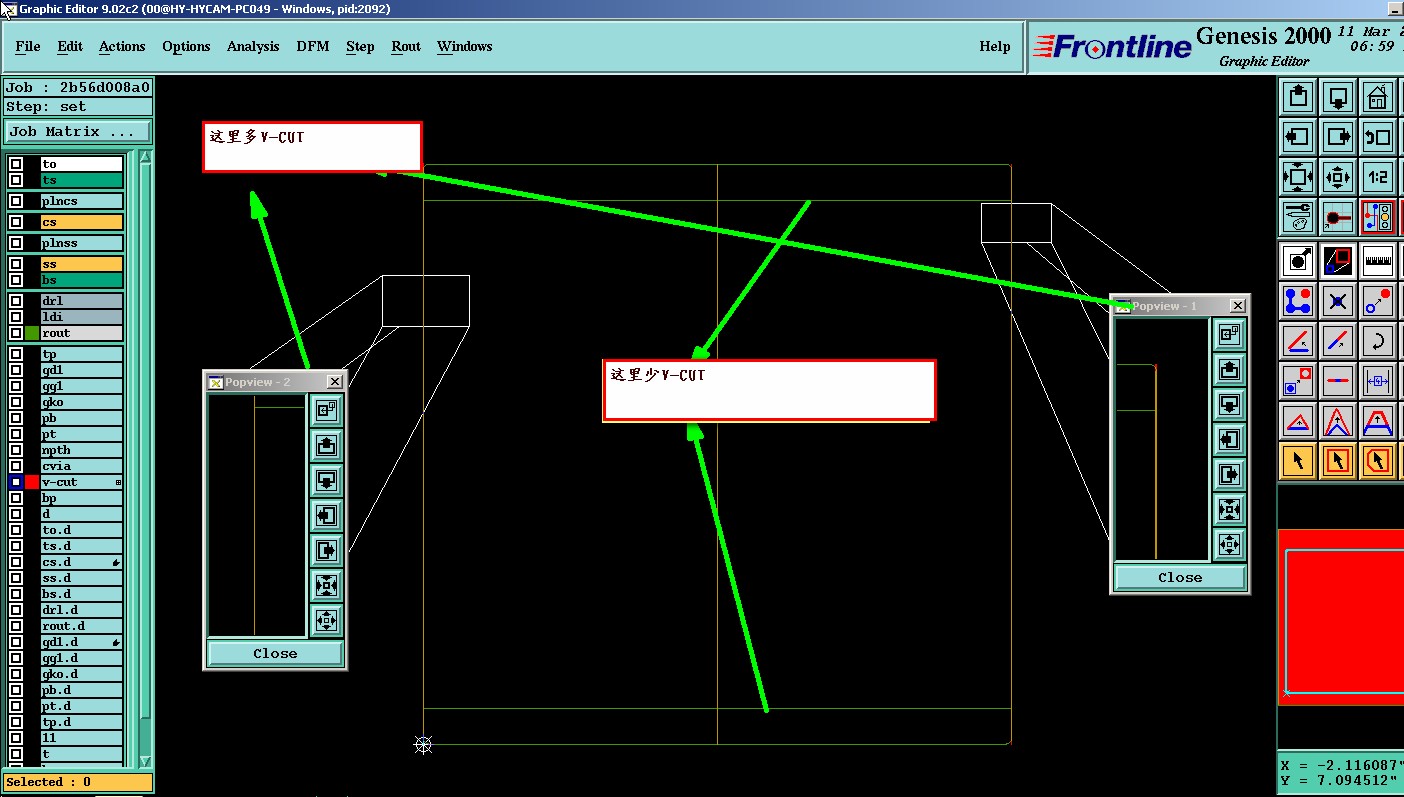Click the Home view icon

pos(1378,96)
